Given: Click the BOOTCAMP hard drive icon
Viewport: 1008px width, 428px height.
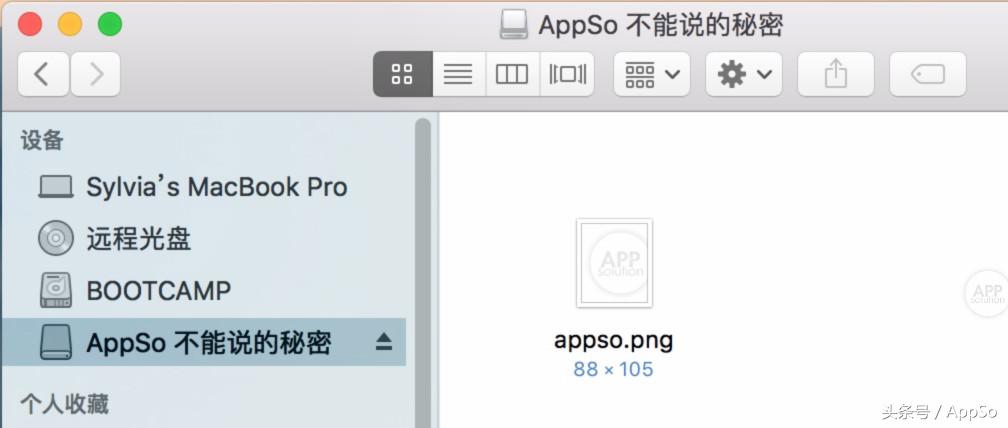Looking at the screenshot, I should point(56,290).
